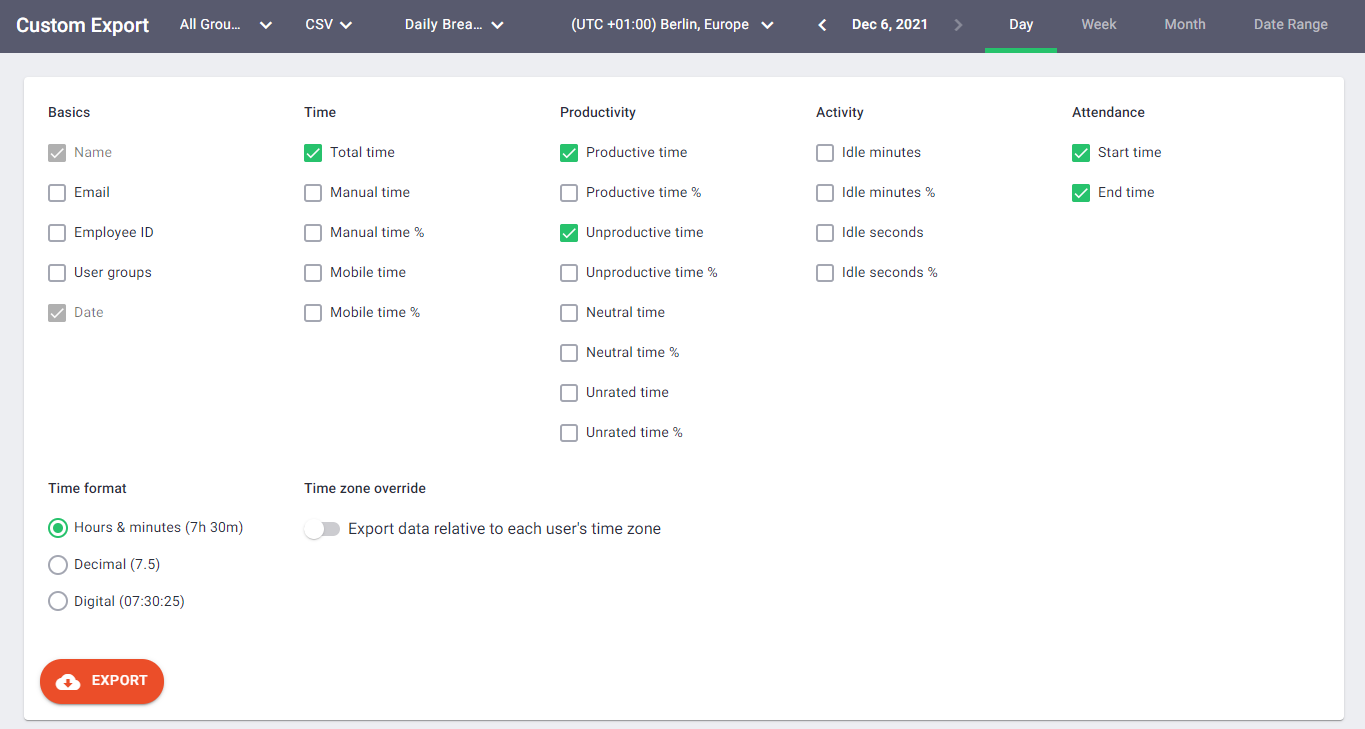Enable the Idle minutes checkbox
This screenshot has height=729, width=1365.
(x=824, y=152)
